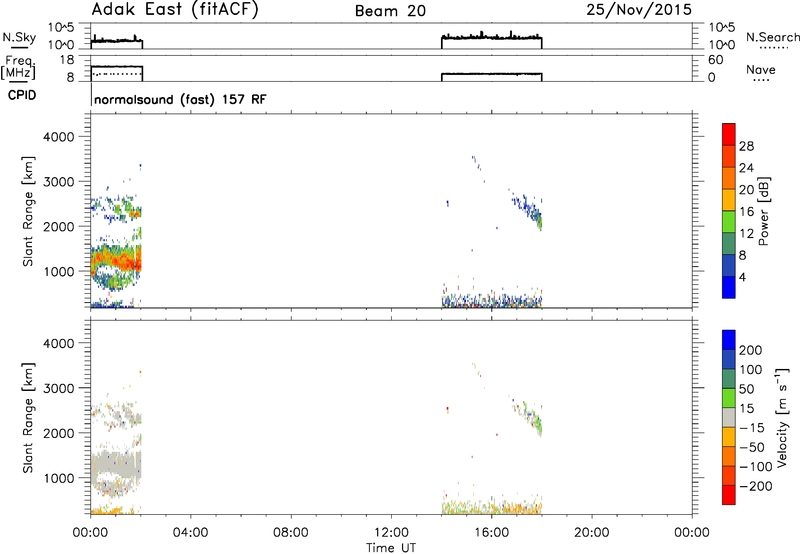Click the '18' frequency axis tick
This screenshot has width=800, height=554.
pyautogui.click(x=68, y=60)
